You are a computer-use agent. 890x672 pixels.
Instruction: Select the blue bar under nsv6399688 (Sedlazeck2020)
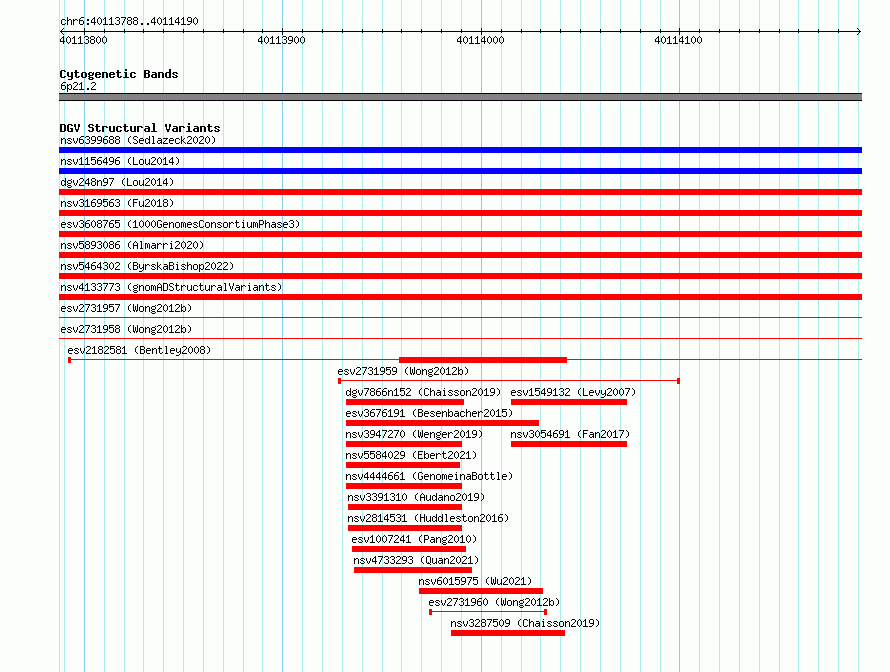(x=460, y=150)
